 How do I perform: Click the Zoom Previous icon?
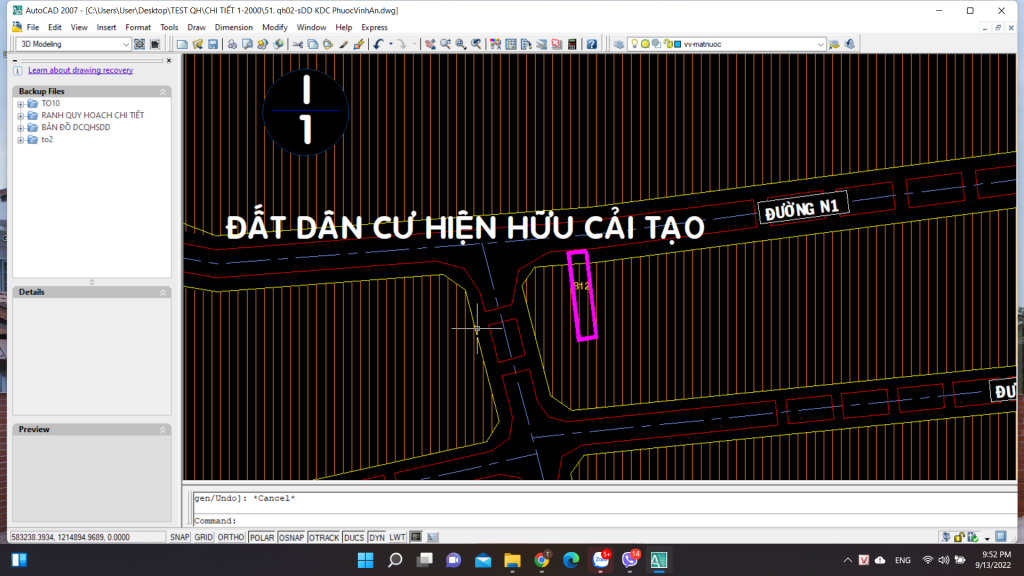point(477,44)
